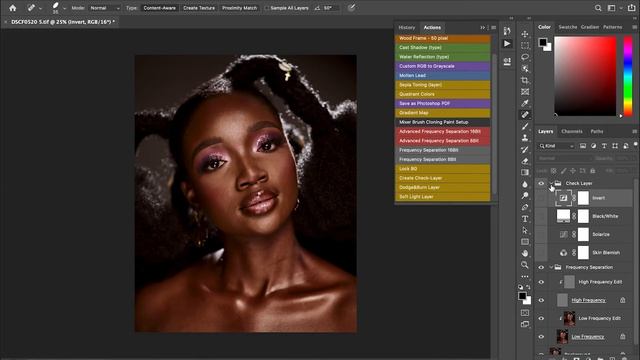
Task: Switch to the Patterns tab
Action: [613, 27]
